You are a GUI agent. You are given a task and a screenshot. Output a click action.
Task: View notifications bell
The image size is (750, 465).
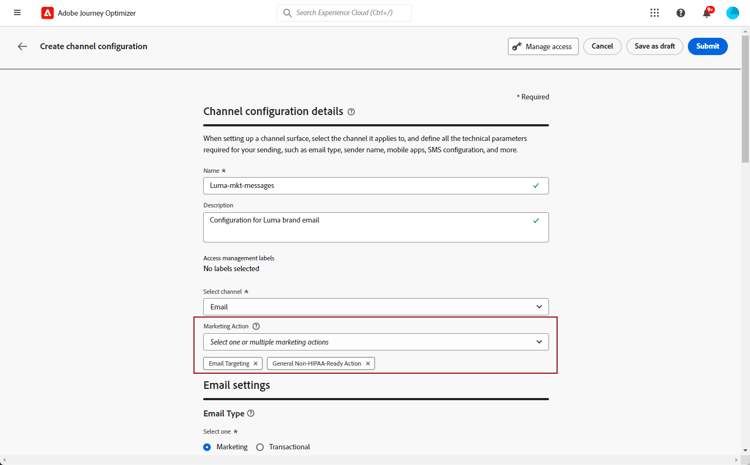click(x=707, y=13)
